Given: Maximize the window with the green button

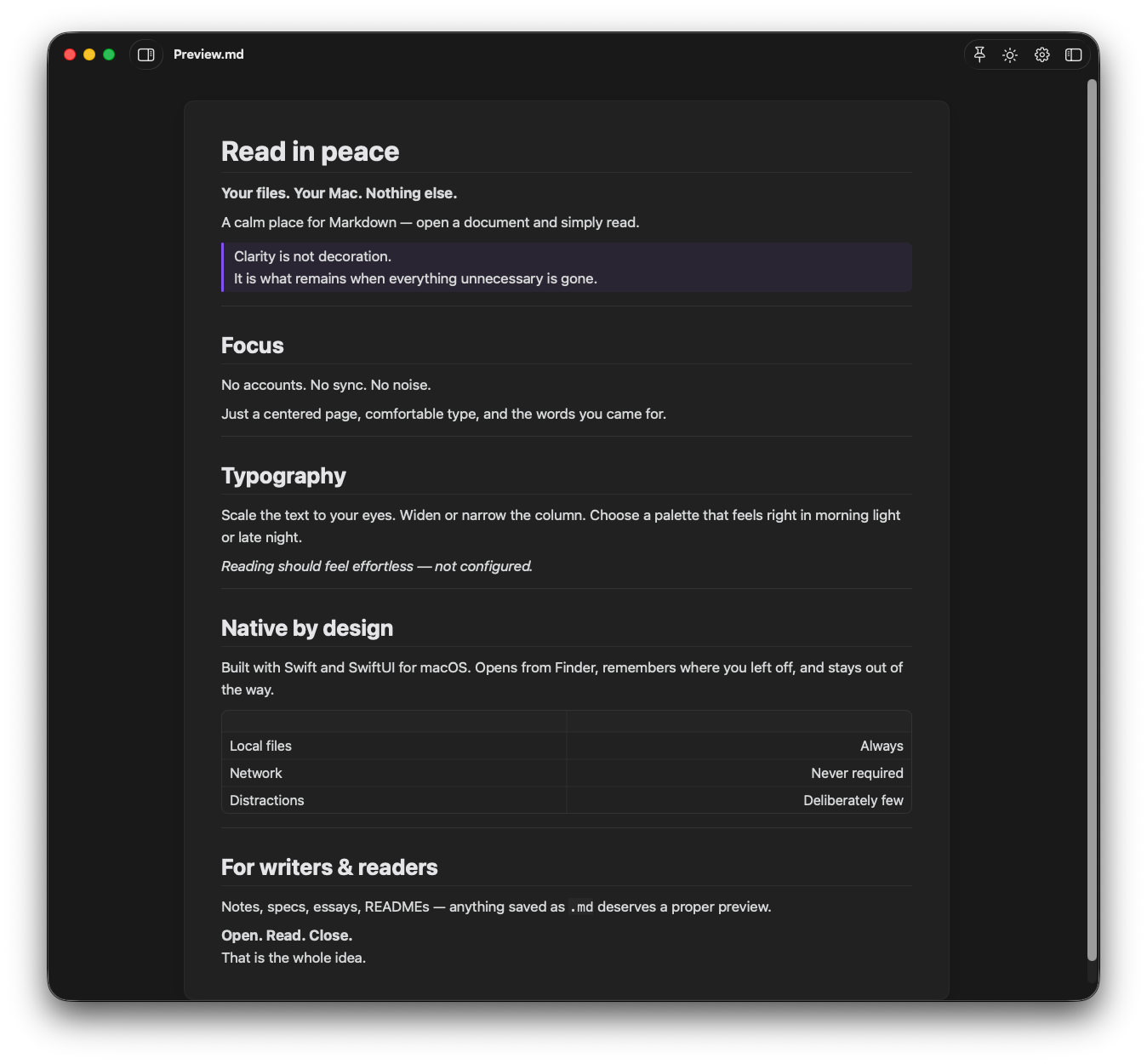Looking at the screenshot, I should tap(109, 54).
